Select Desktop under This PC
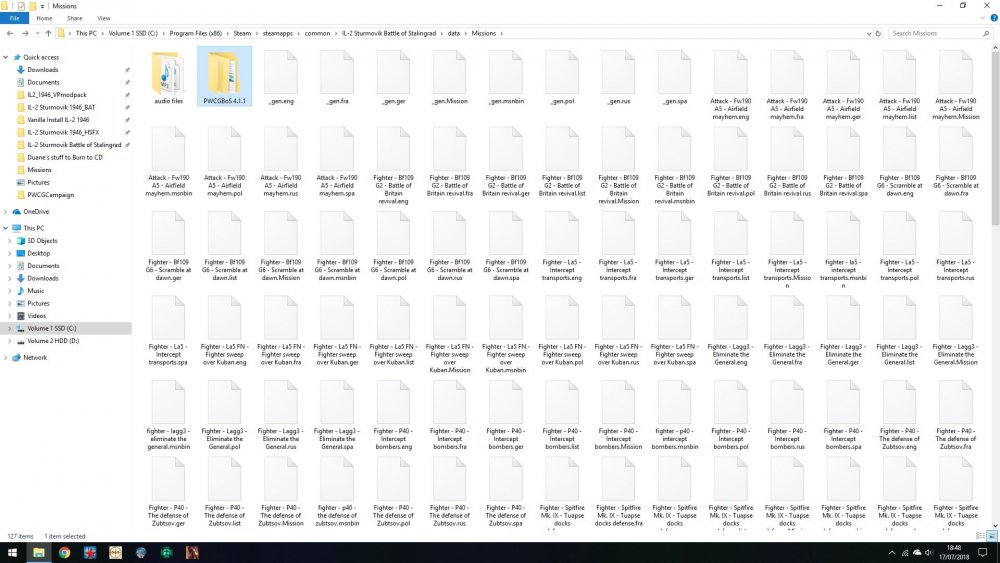The image size is (1000, 563). tap(38, 254)
